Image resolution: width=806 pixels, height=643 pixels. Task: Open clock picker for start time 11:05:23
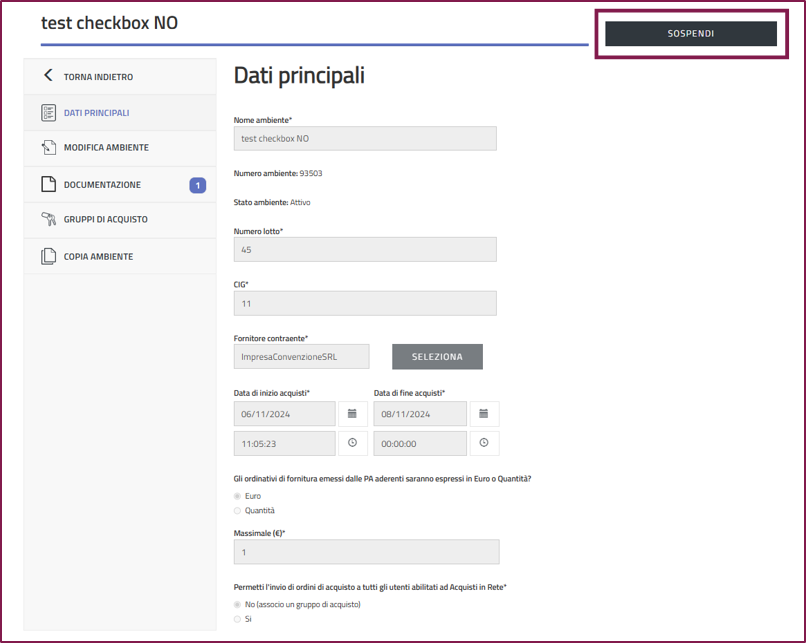coord(352,443)
